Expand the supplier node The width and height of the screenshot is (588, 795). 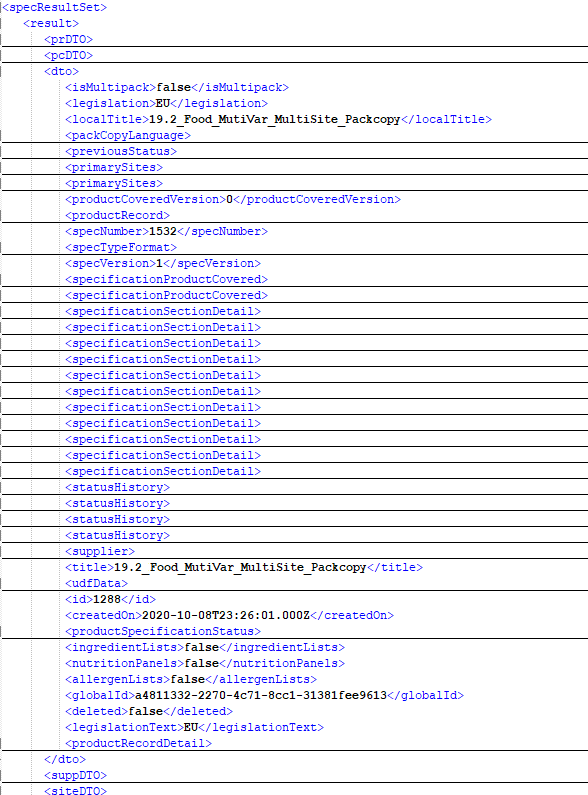[x=100, y=551]
